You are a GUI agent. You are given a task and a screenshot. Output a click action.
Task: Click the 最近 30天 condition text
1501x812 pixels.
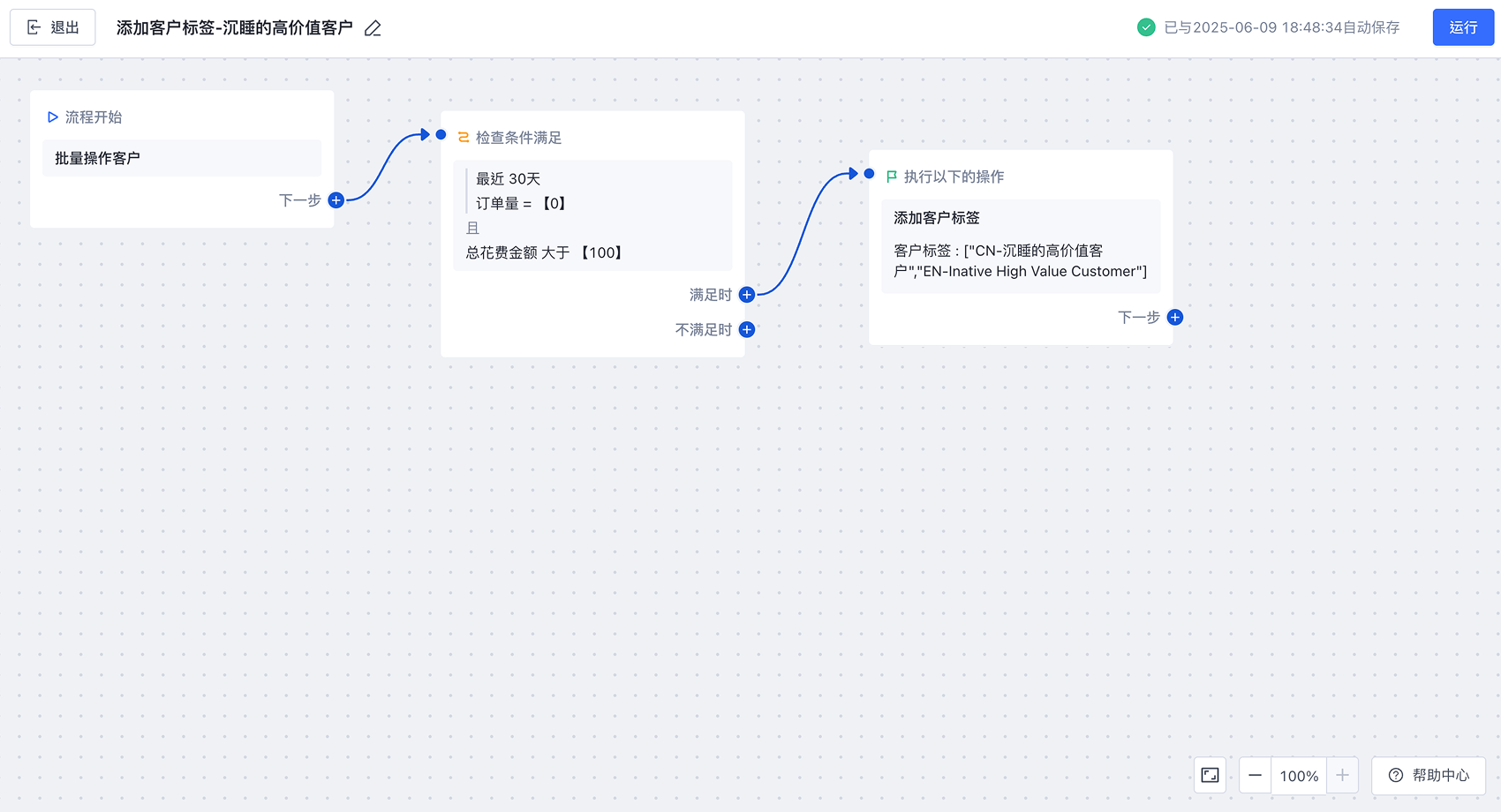[x=509, y=178]
